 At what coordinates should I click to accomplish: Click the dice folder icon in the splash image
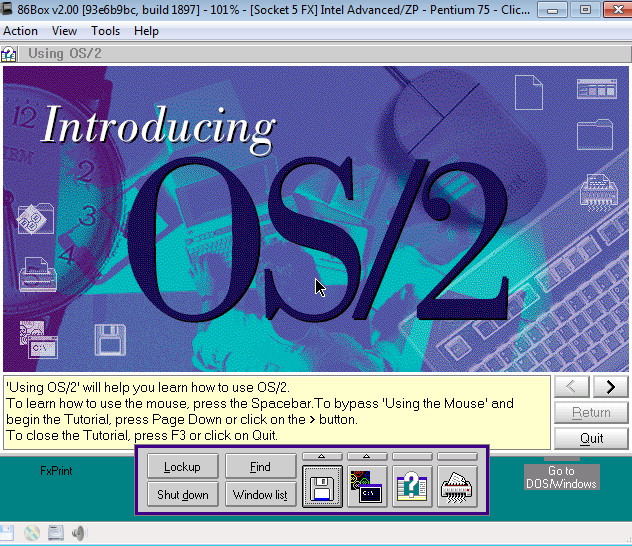click(x=35, y=219)
